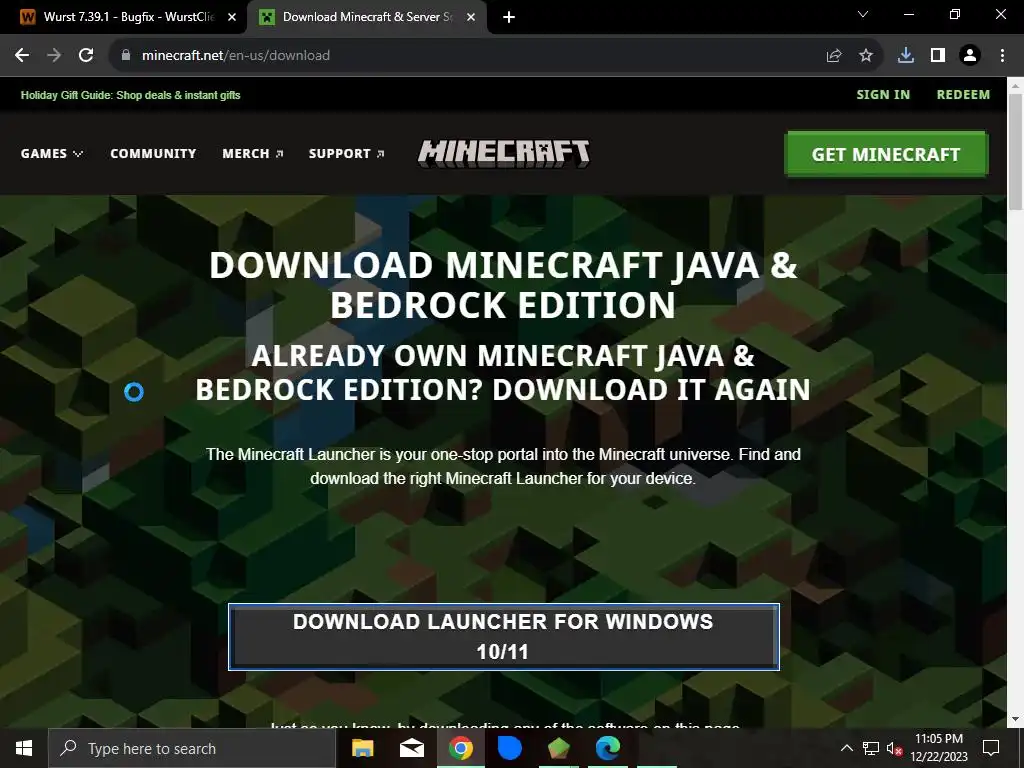The height and width of the screenshot is (768, 1024).
Task: Open the Chrome profile avatar
Action: tap(970, 56)
